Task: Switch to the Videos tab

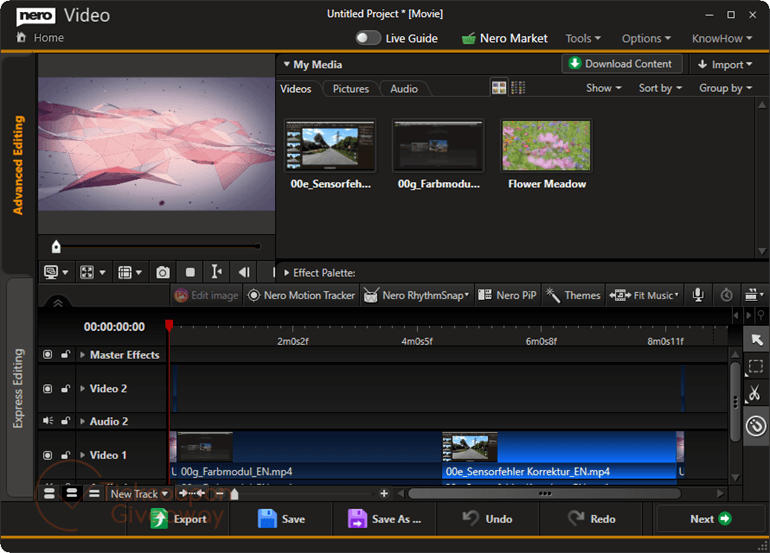Action: click(296, 89)
